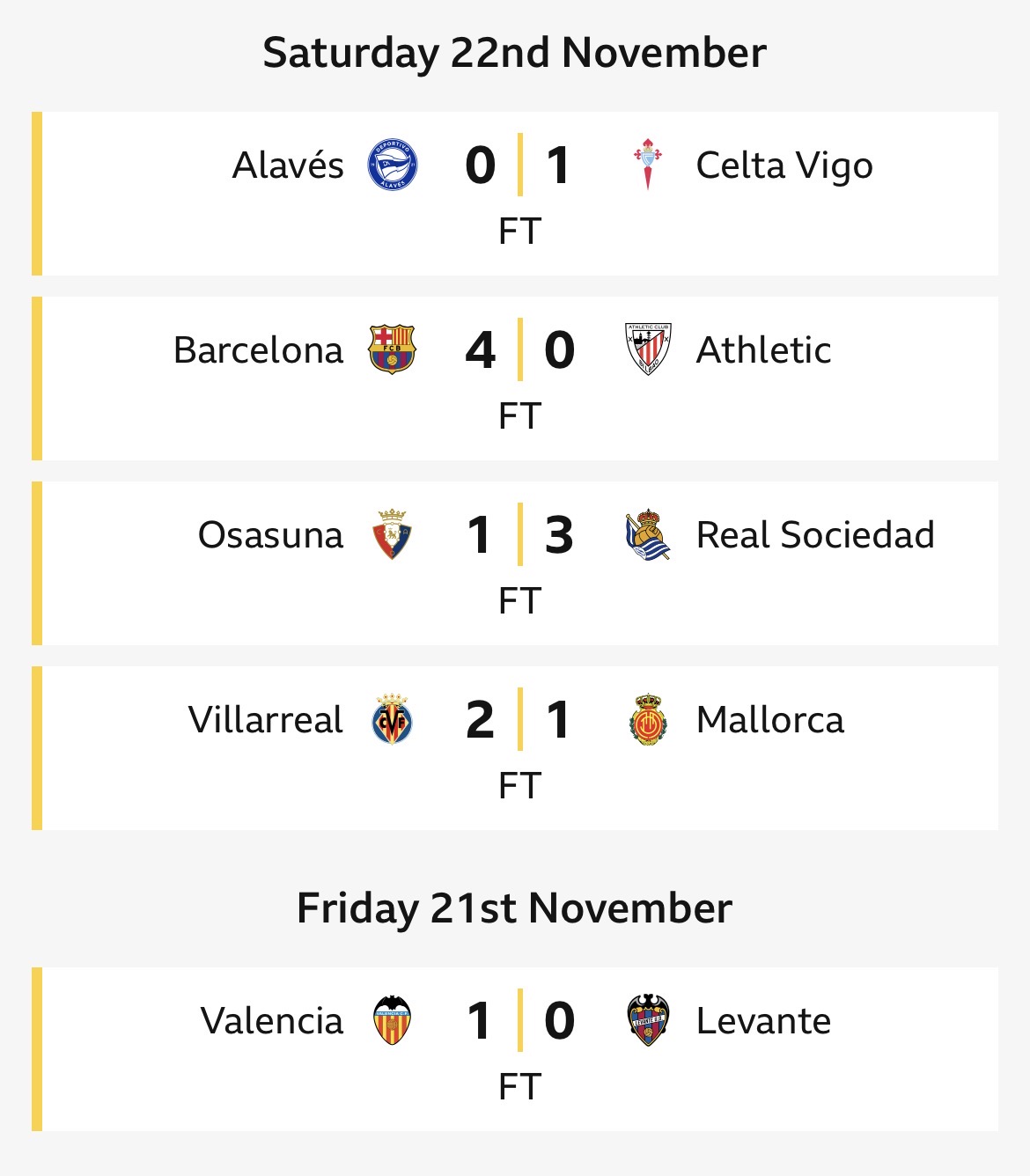
Task: Click Friday 21st November heading
Action: 515,908
